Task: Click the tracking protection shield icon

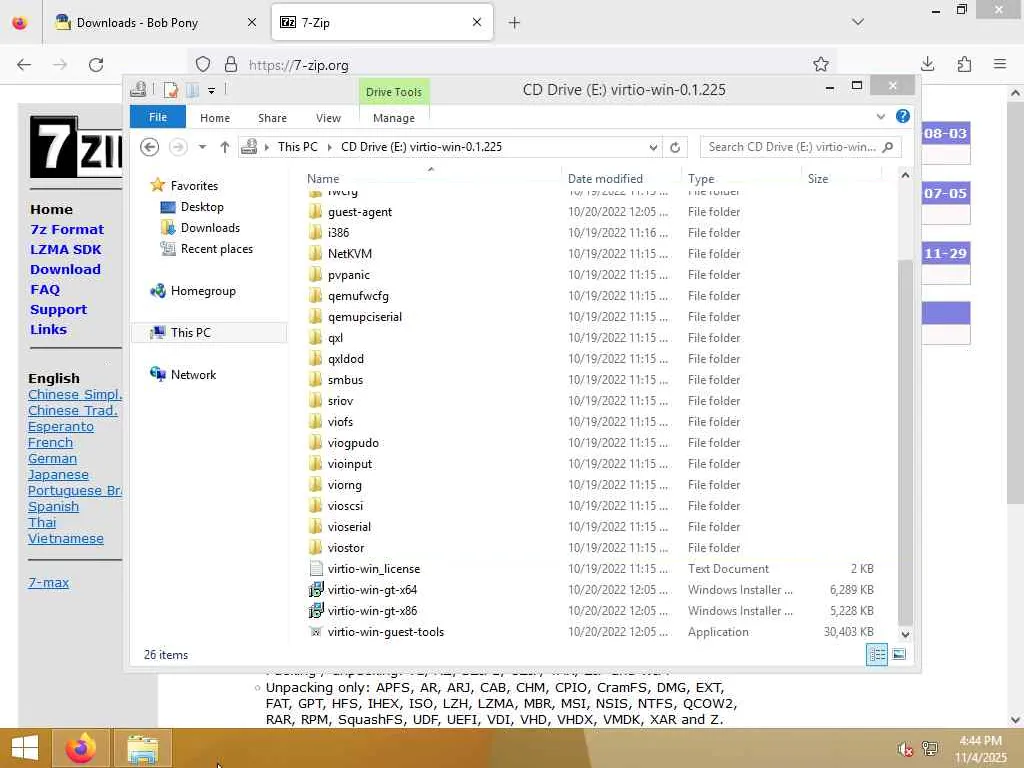Action: [x=203, y=65]
